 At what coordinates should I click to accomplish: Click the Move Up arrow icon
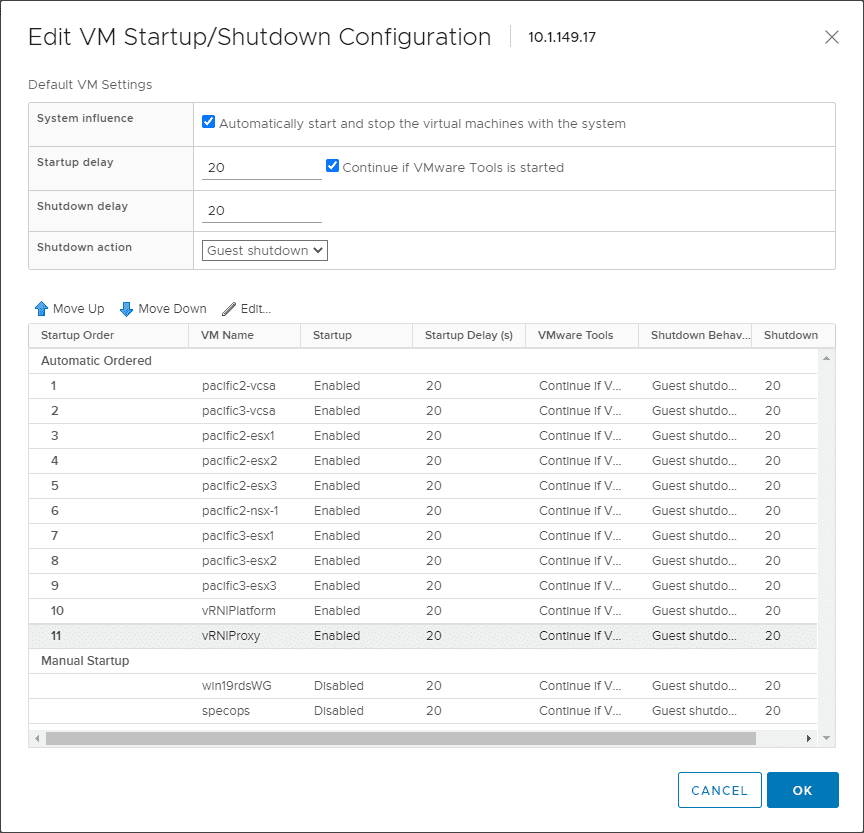[x=42, y=309]
